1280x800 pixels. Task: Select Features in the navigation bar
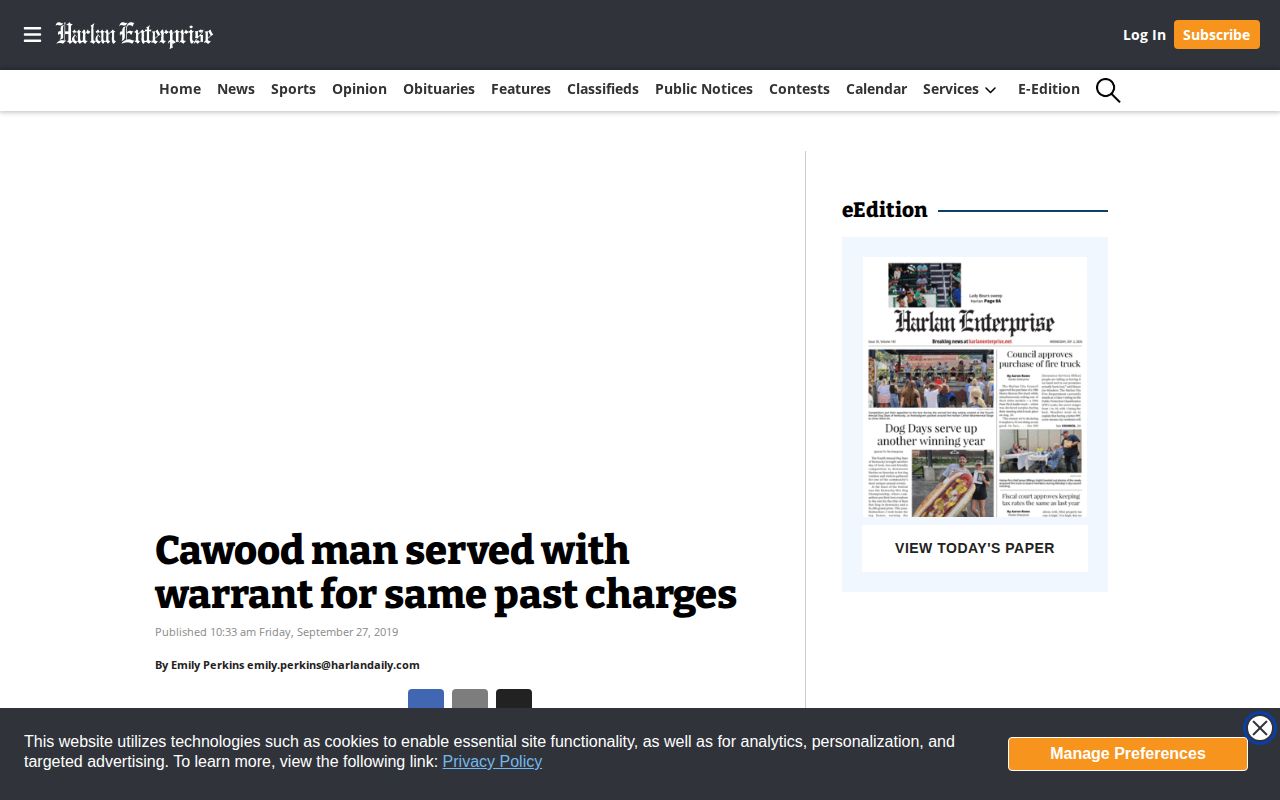pos(521,89)
